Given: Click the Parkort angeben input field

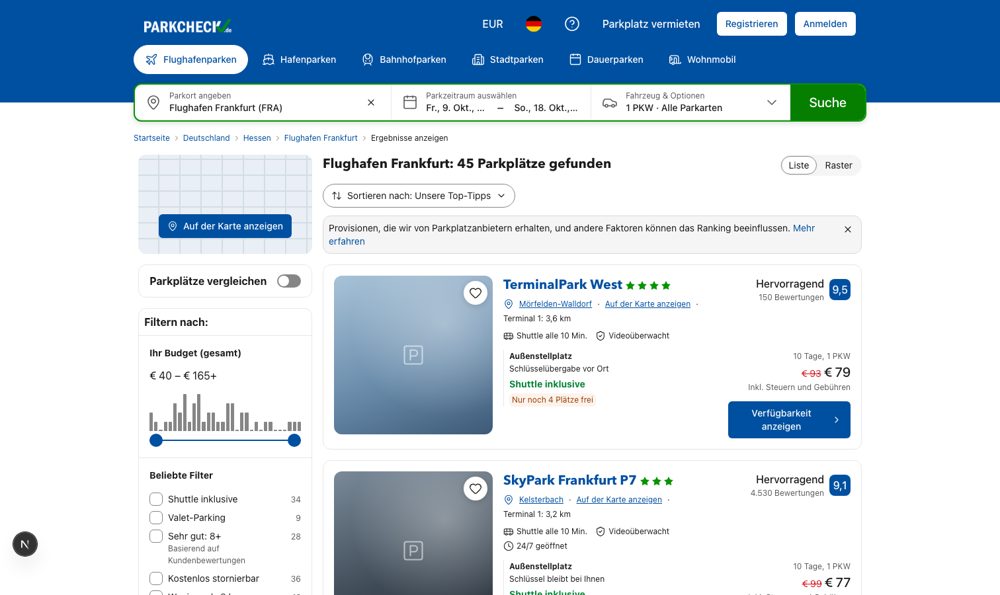Looking at the screenshot, I should coord(262,102).
